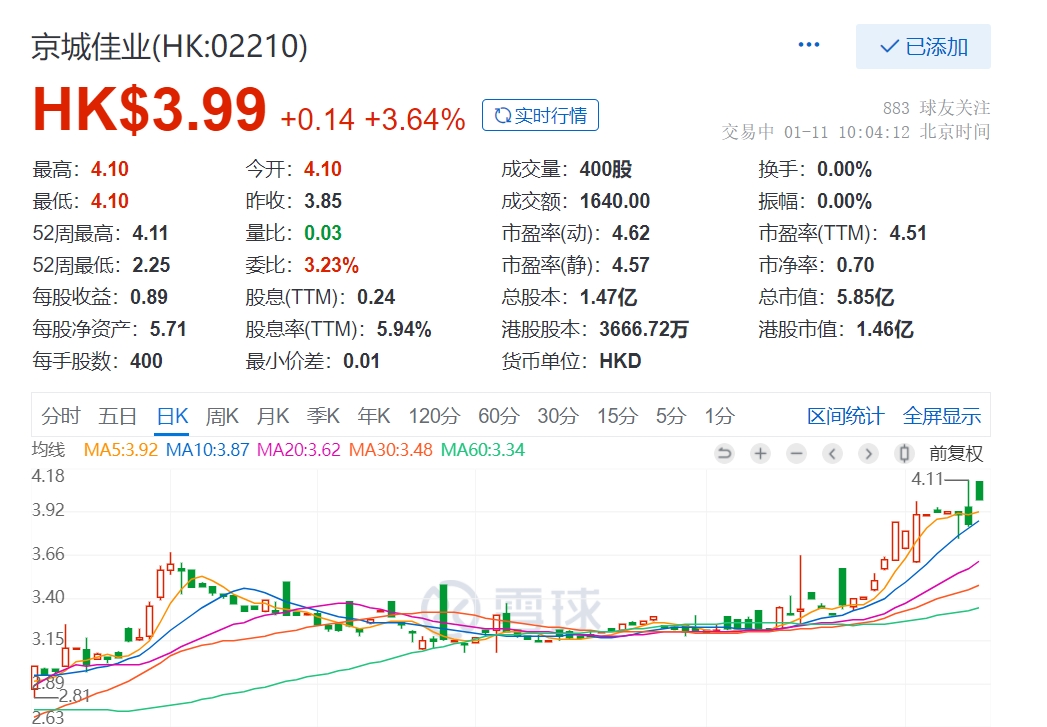Click the latest green candlestick on the chart
Screen dimensions: 1047x727
tap(980, 490)
